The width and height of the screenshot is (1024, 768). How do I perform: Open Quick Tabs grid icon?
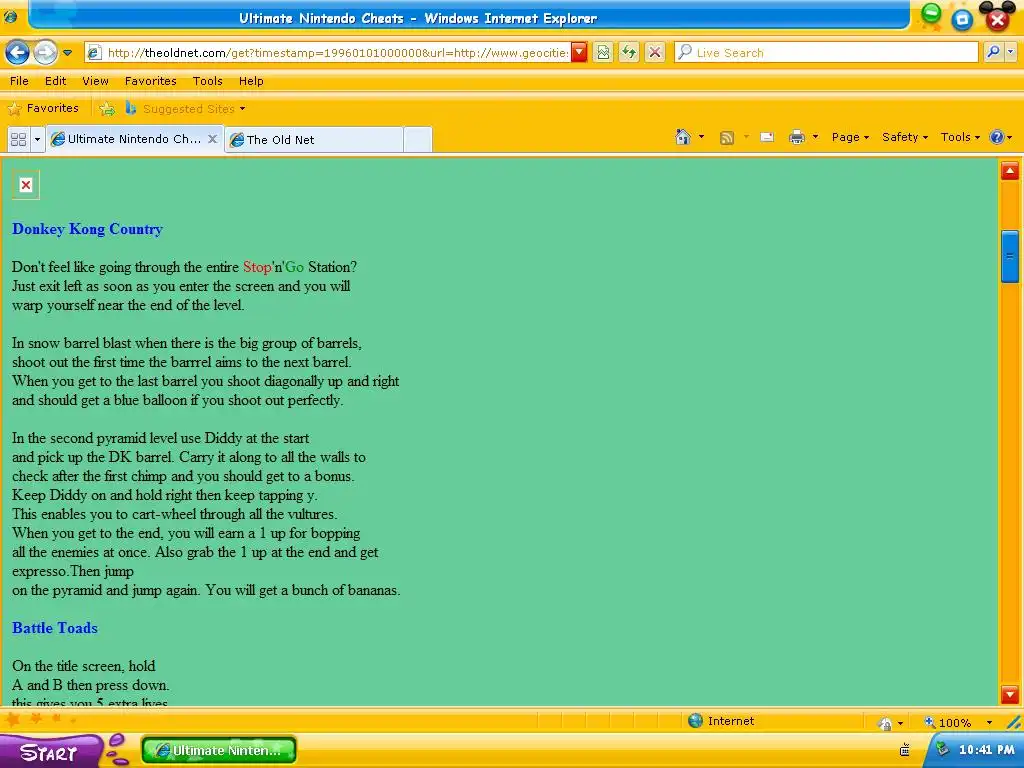(x=19, y=139)
